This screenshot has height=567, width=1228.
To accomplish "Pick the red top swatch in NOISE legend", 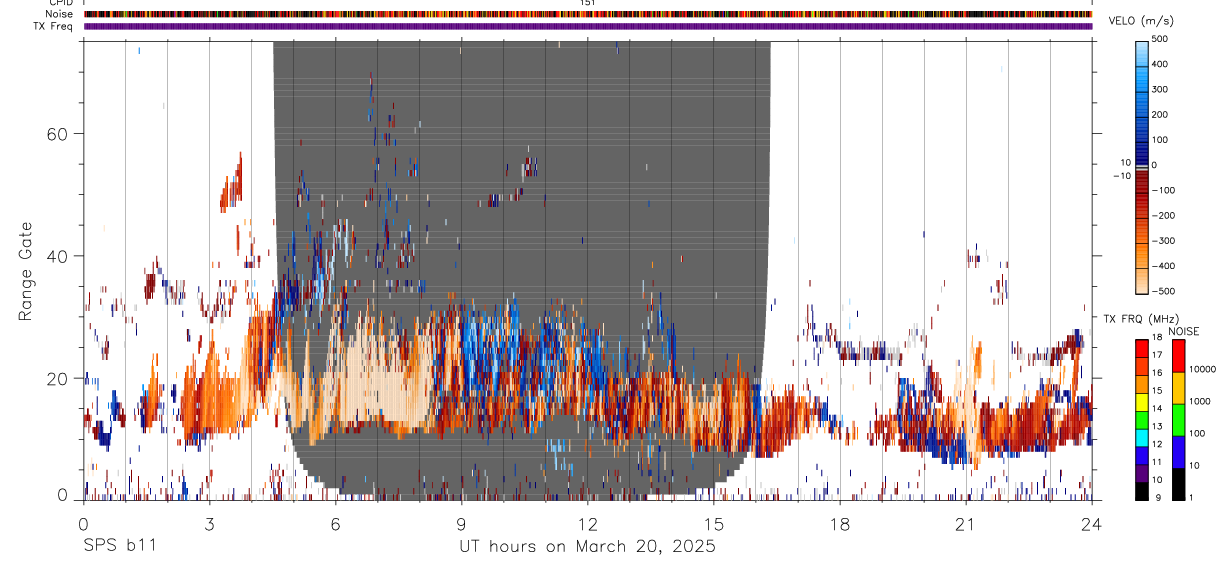I will pos(1178,355).
